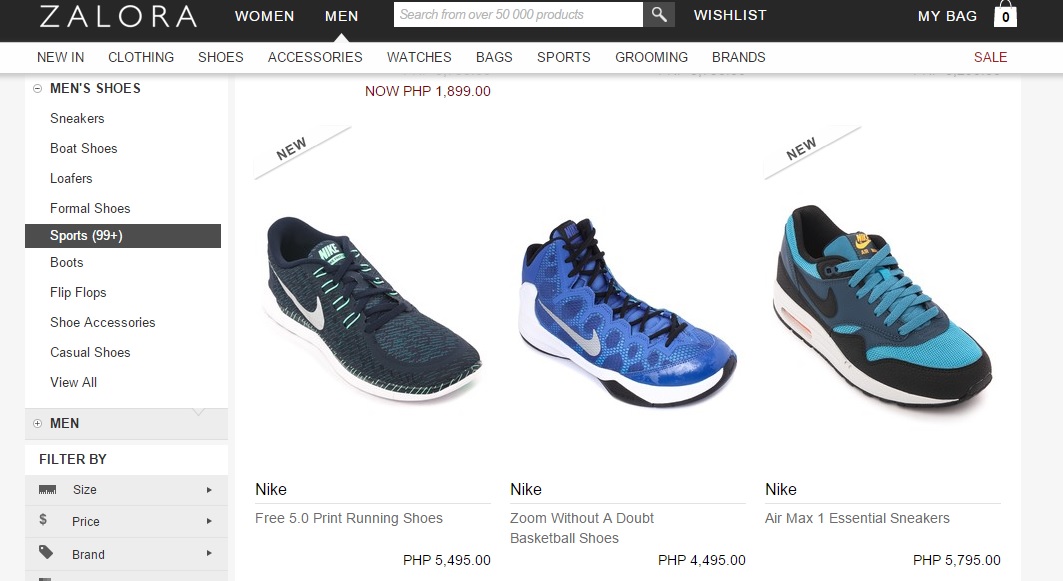This screenshot has width=1063, height=581.
Task: Open Air Max 1 Essential Sneakers link
Action: [x=857, y=518]
